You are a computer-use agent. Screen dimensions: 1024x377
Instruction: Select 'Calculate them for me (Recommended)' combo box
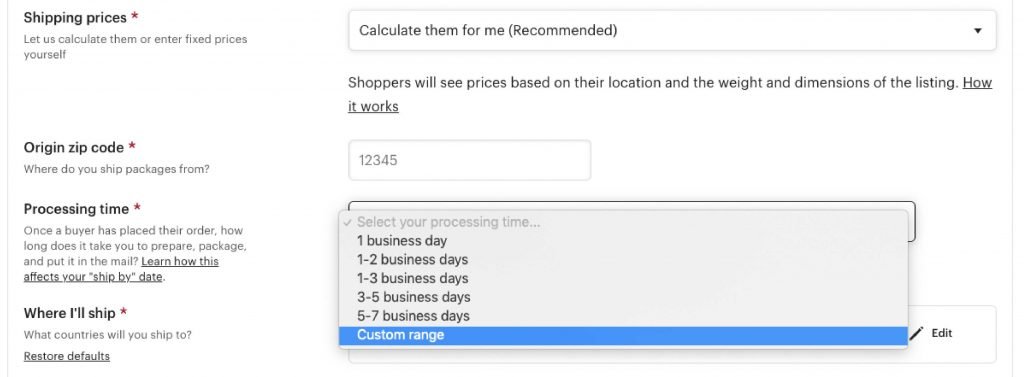(672, 30)
